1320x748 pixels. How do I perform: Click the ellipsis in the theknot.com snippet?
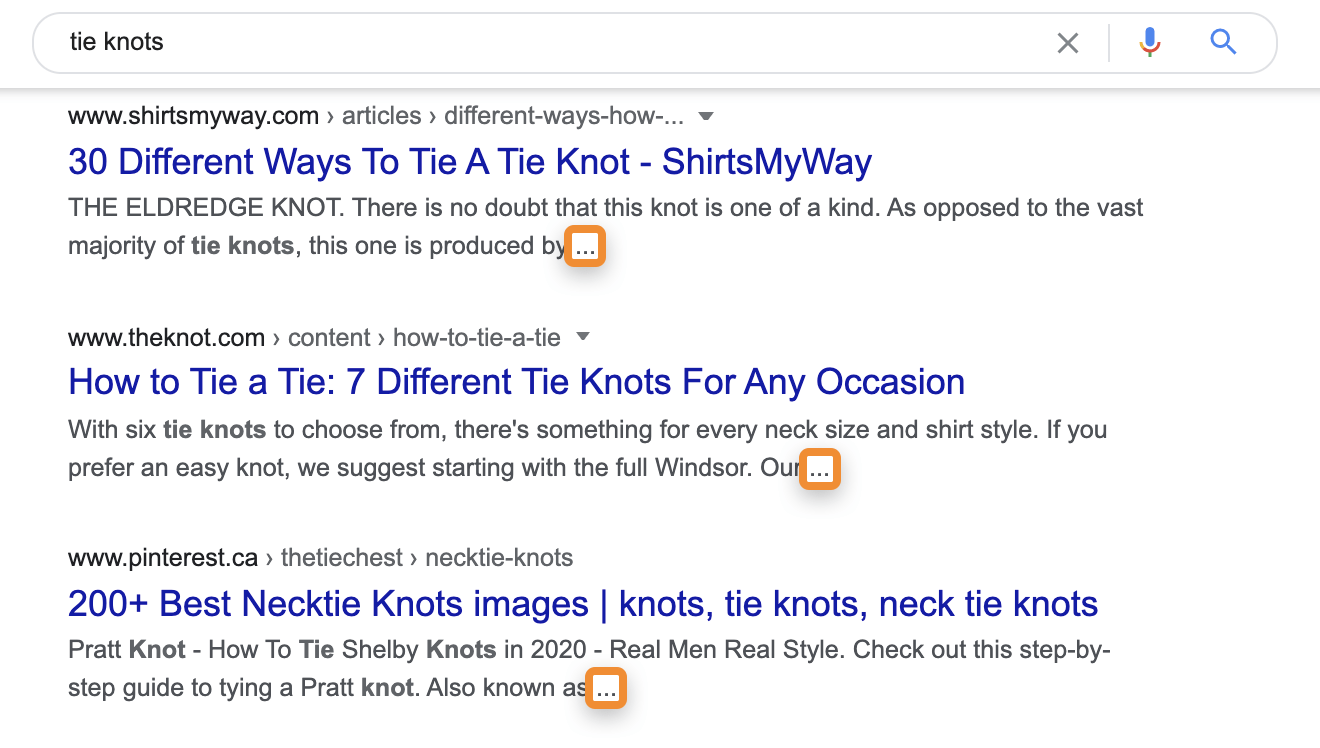point(819,468)
